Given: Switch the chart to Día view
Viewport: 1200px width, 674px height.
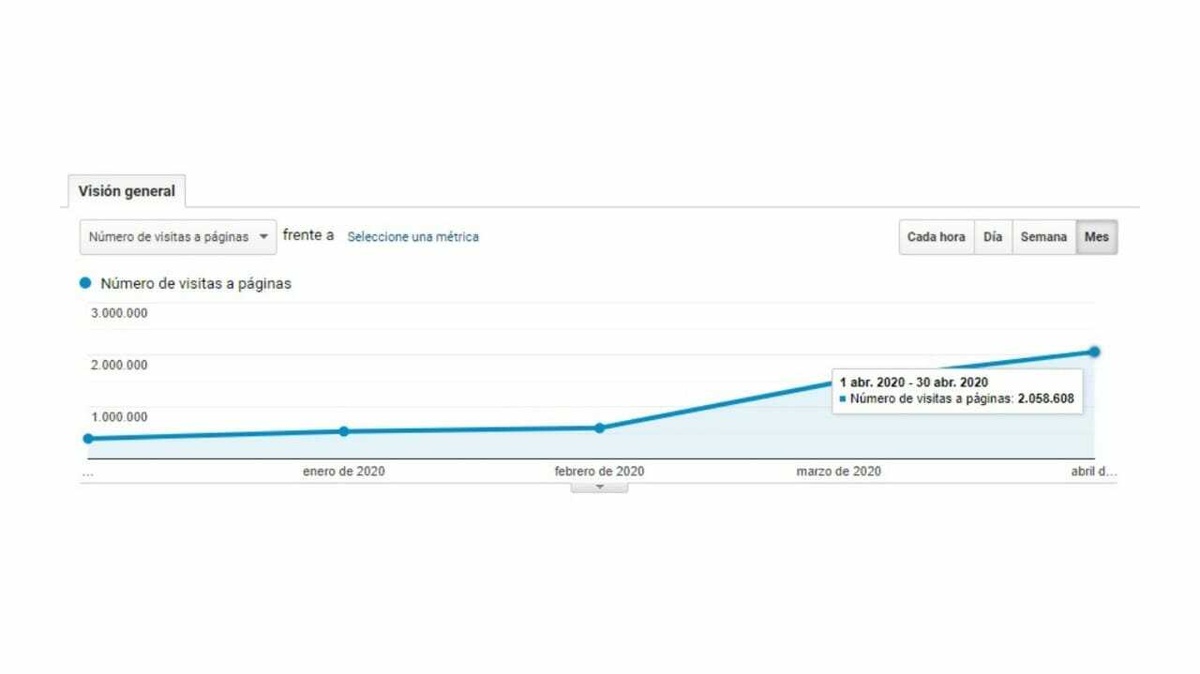Looking at the screenshot, I should pos(993,237).
